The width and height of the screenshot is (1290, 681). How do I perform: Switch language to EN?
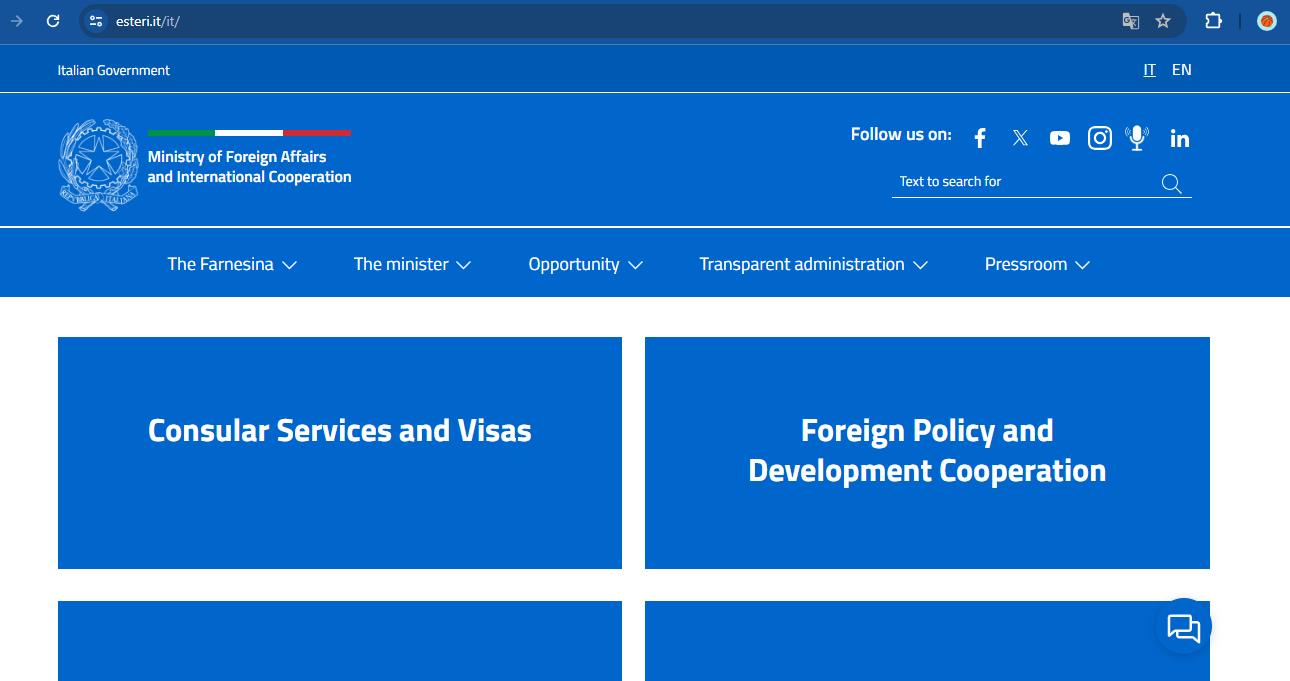pyautogui.click(x=1181, y=69)
